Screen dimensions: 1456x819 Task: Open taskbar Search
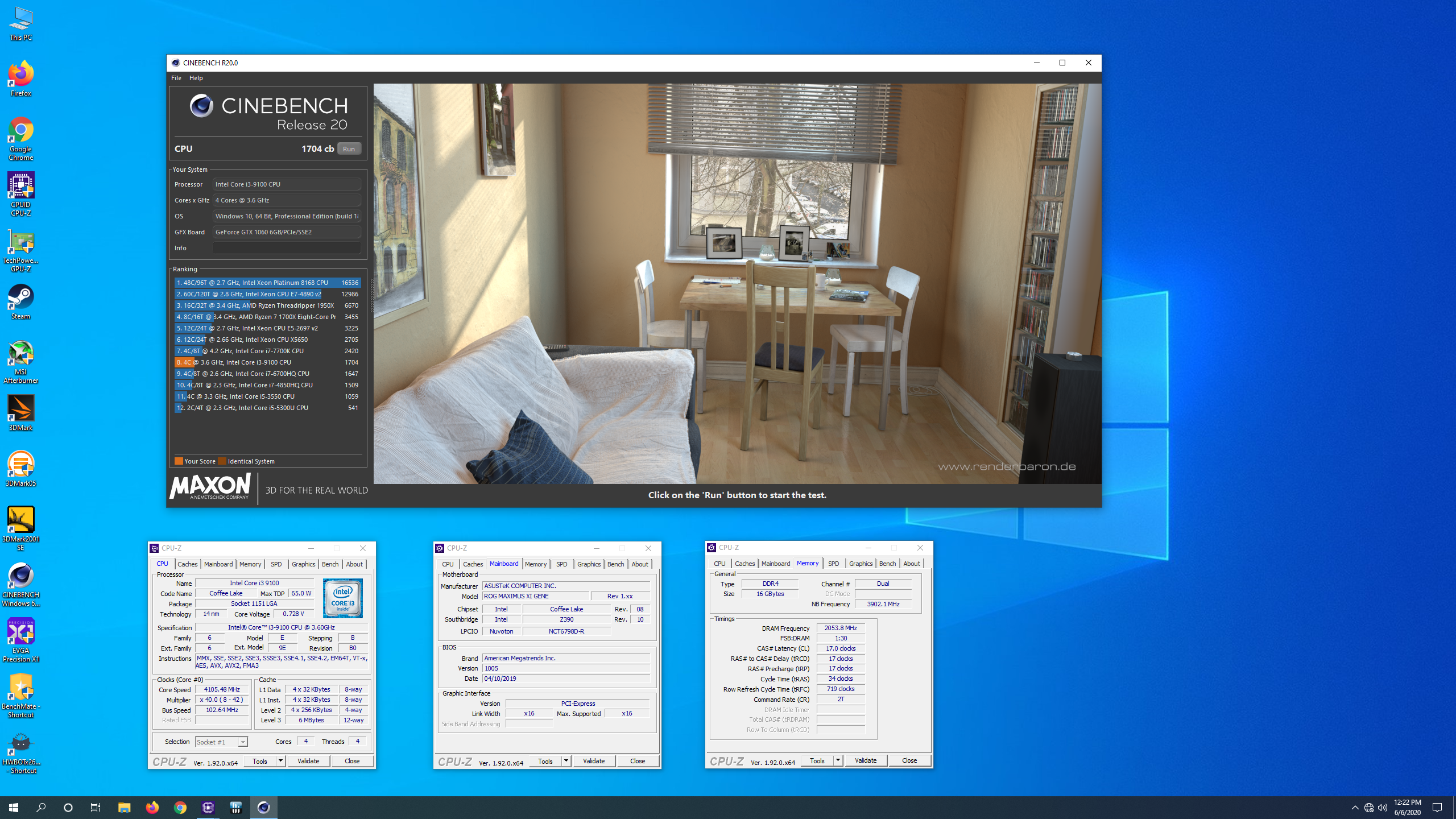click(41, 807)
